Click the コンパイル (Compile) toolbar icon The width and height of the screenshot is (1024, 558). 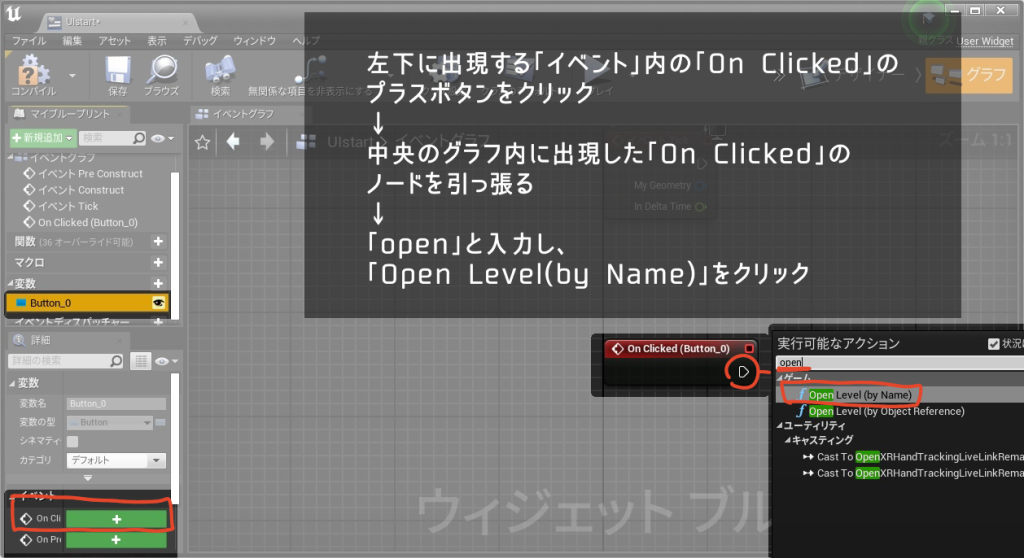32,72
